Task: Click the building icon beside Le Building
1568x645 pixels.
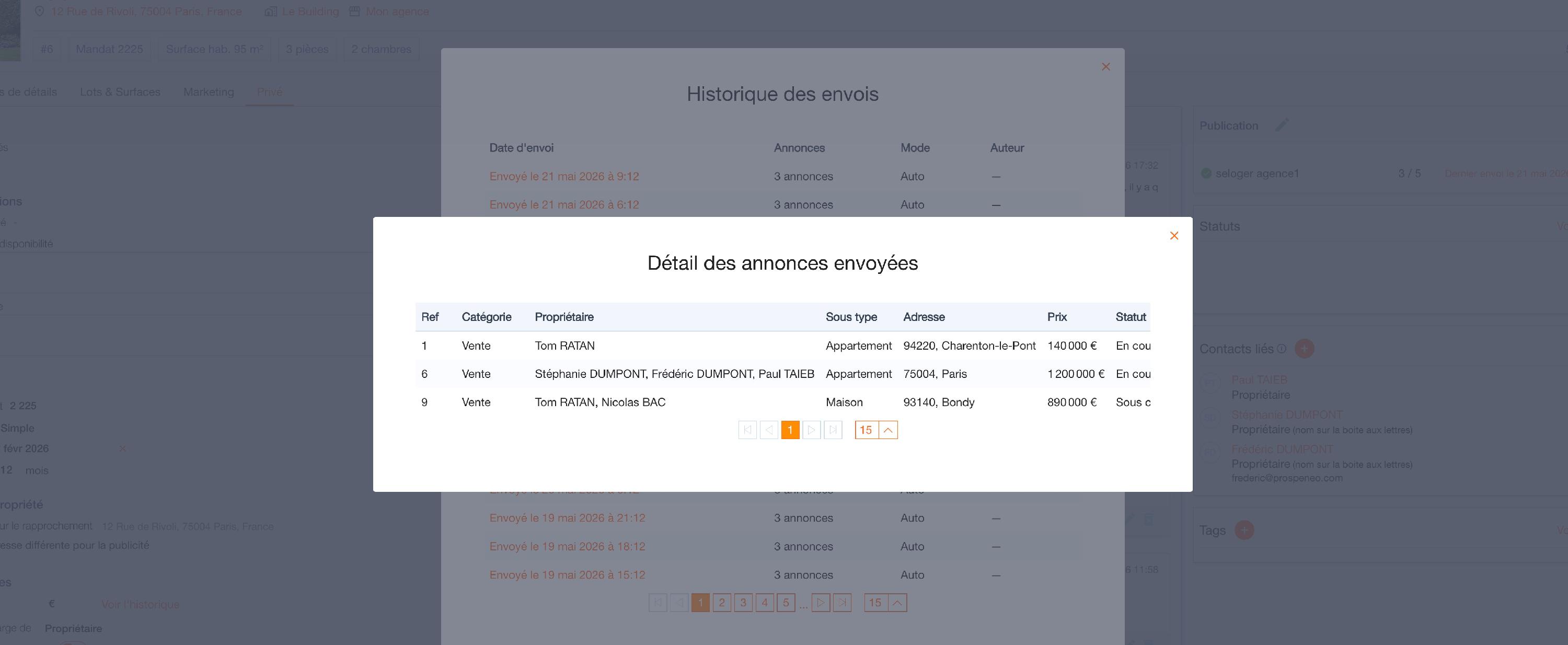Action: coord(271,11)
